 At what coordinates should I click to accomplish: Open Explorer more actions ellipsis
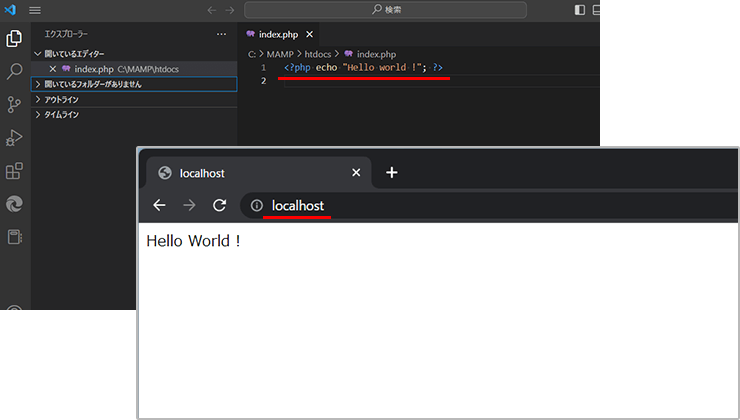pyautogui.click(x=221, y=34)
